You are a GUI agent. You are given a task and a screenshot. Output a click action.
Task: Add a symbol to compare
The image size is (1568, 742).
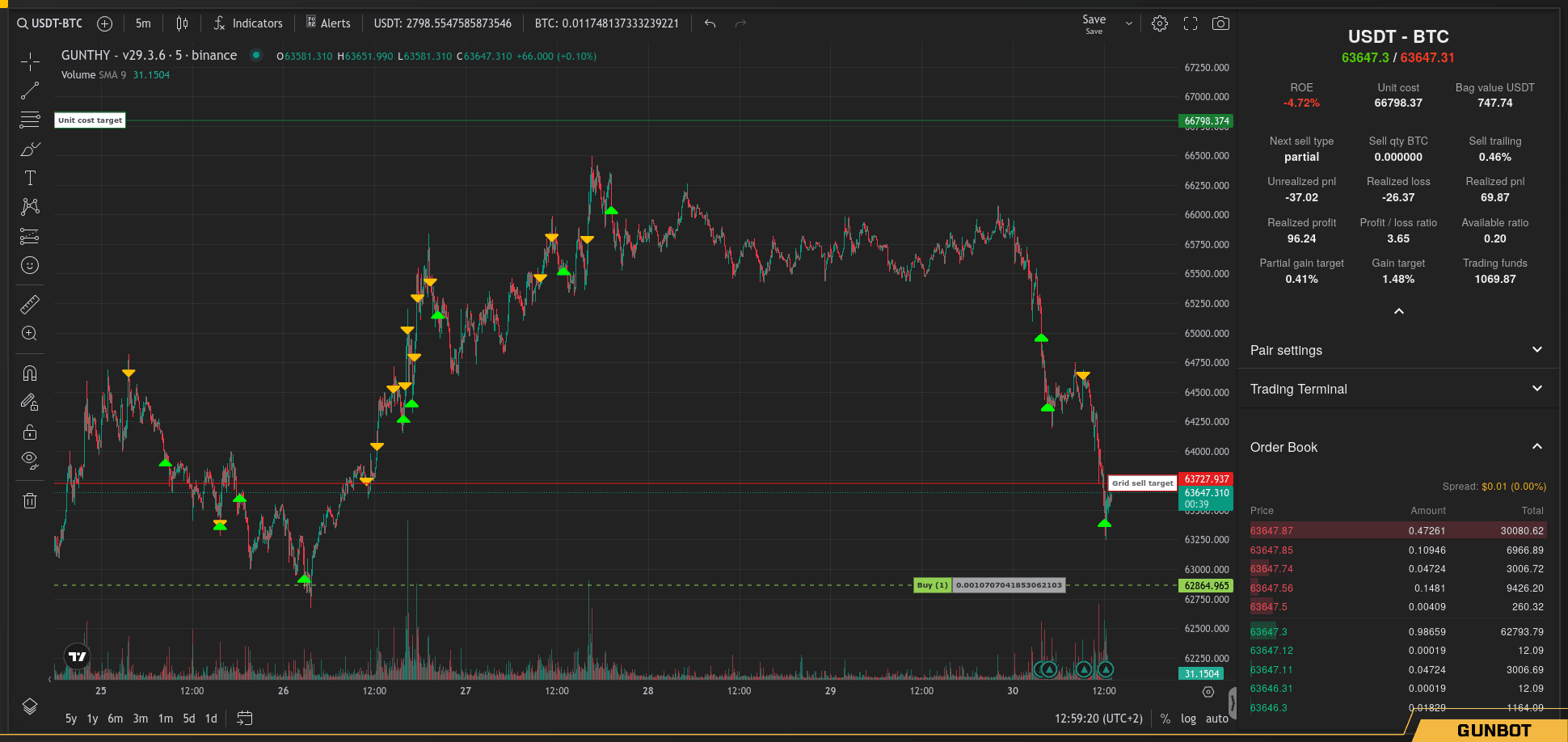(104, 23)
